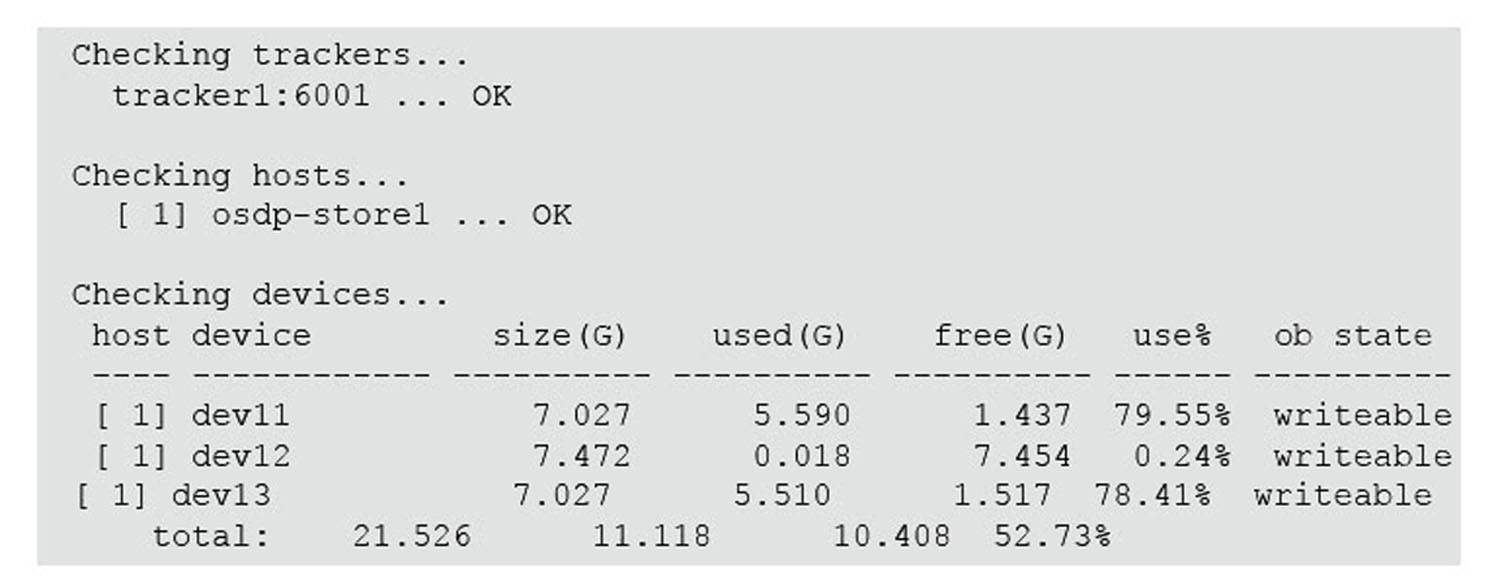Click the 79.55% usage value
The width and height of the screenshot is (1498, 585).
tap(1172, 415)
